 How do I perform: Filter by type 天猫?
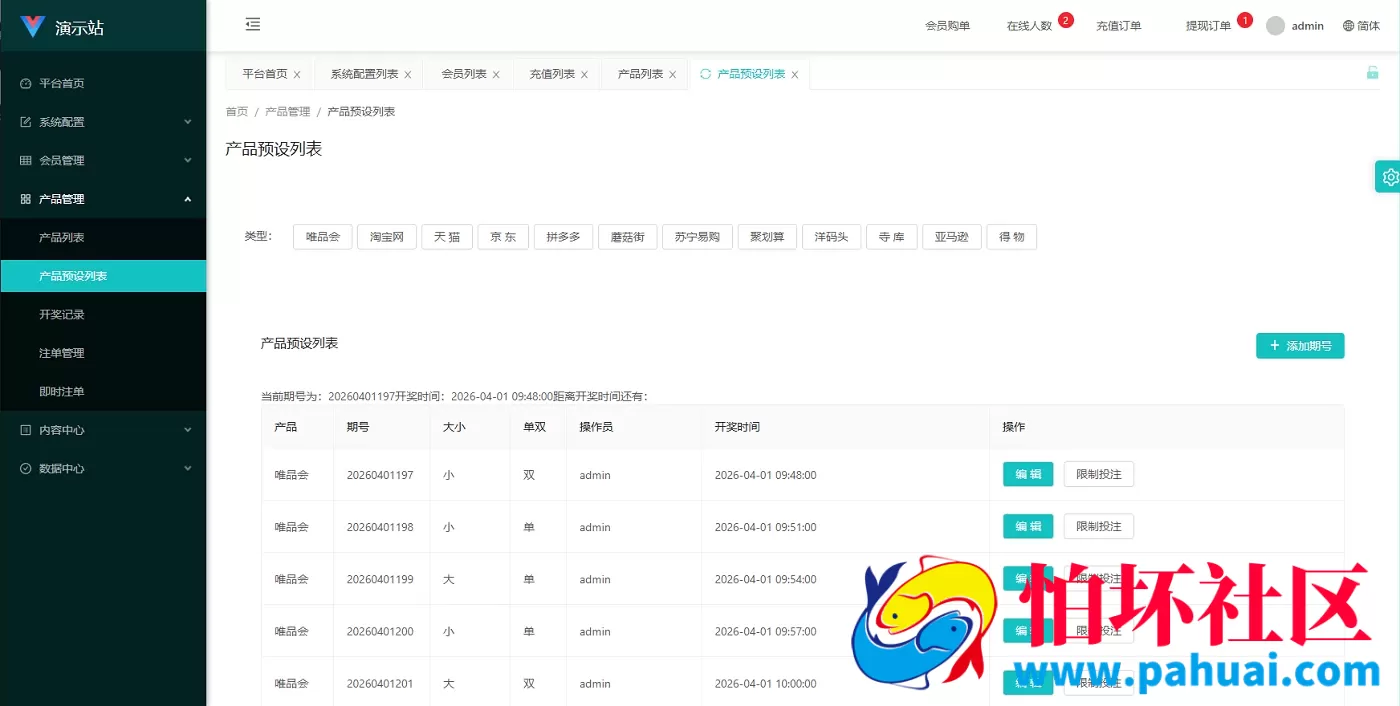[447, 237]
